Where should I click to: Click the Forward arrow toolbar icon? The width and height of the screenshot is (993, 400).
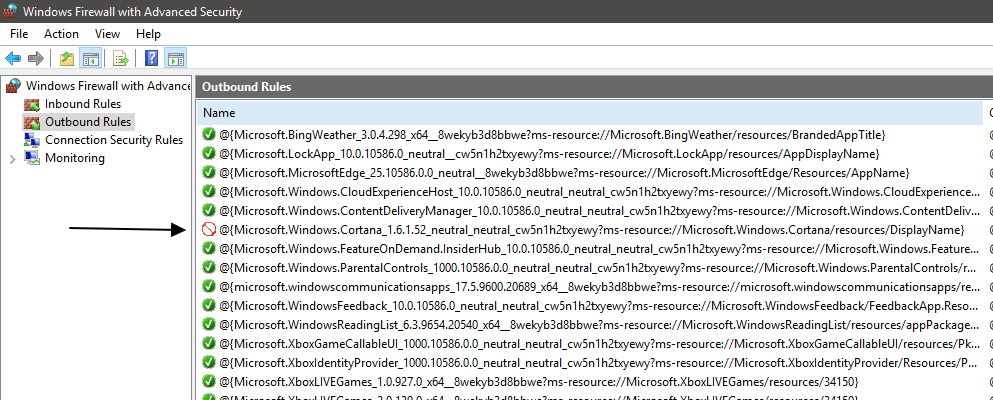click(36, 59)
